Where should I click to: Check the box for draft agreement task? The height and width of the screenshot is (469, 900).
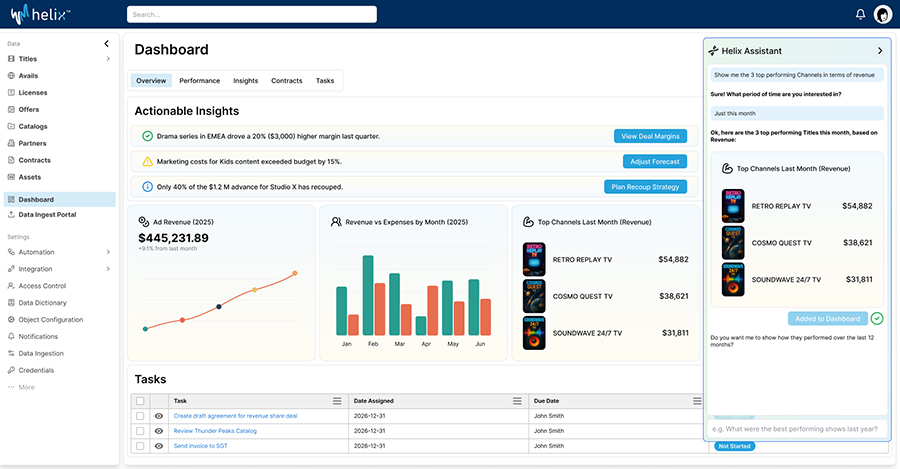(140, 416)
